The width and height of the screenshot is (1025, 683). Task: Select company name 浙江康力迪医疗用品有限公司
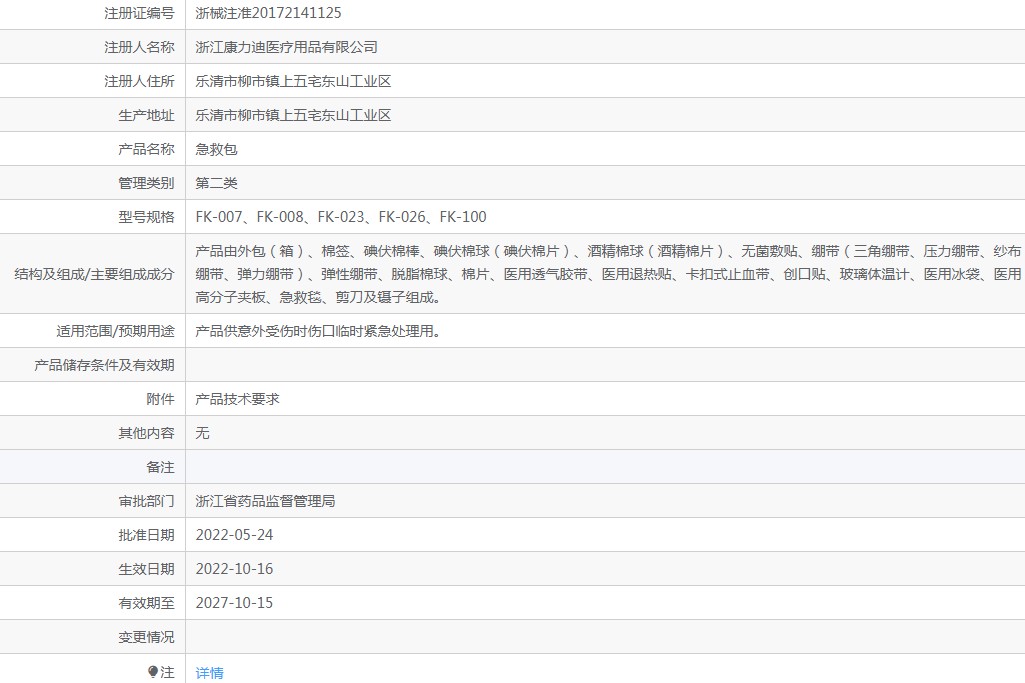[286, 47]
